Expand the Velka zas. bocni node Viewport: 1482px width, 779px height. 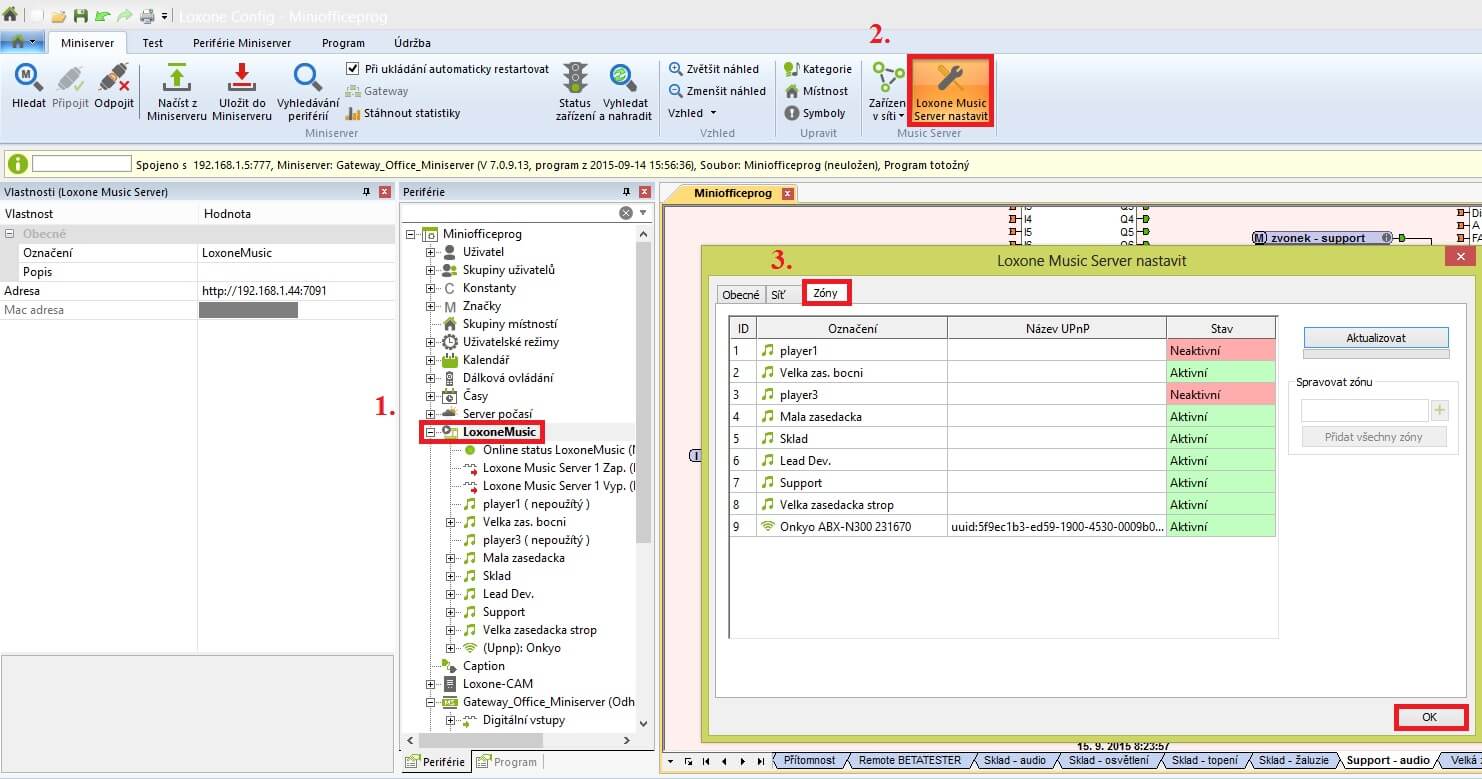tap(451, 522)
